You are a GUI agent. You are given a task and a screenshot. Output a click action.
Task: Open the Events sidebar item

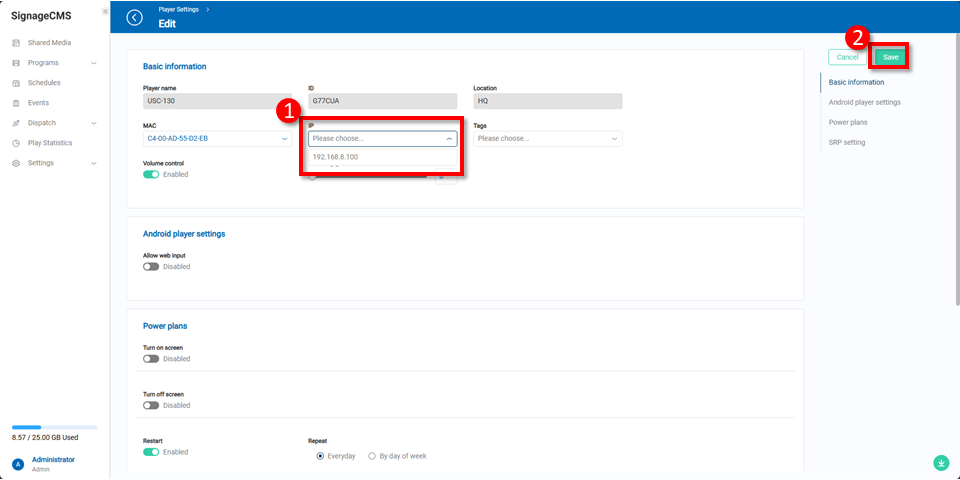38,103
